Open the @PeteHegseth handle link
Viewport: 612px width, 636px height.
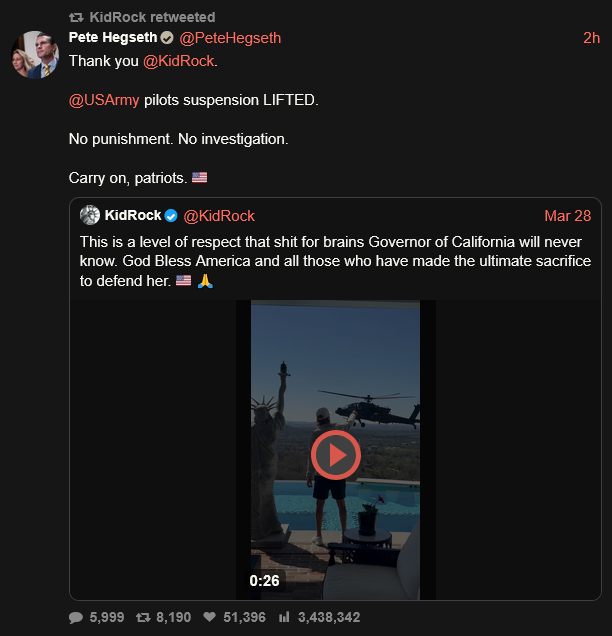[x=230, y=38]
